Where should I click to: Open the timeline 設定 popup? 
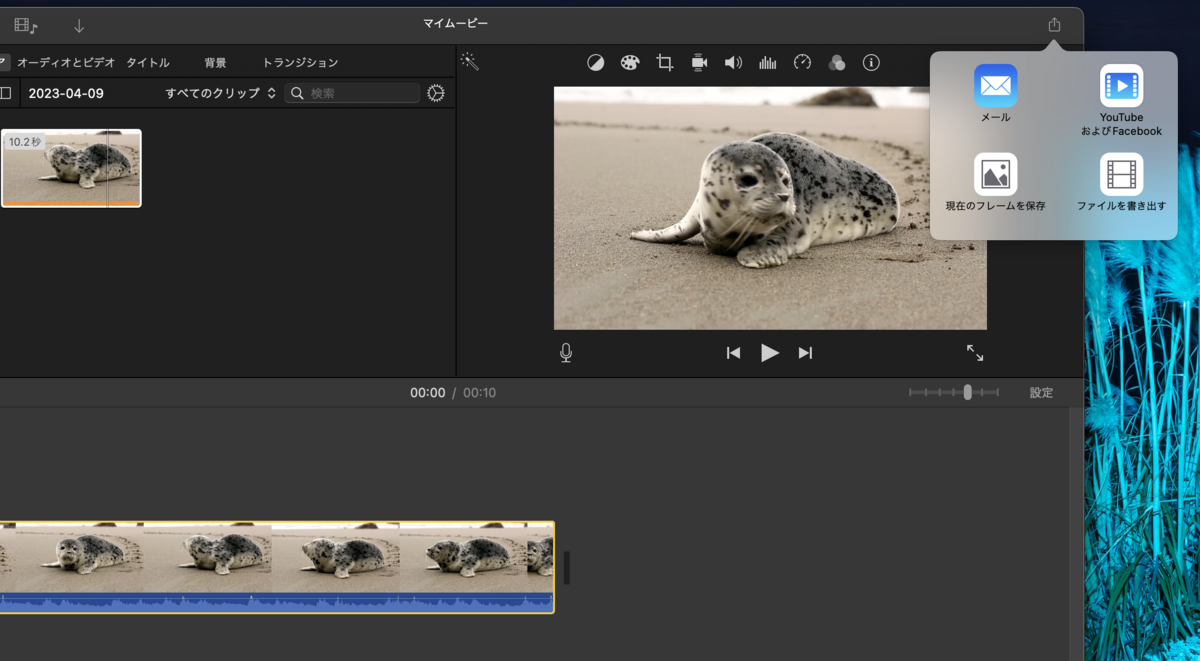point(1041,393)
